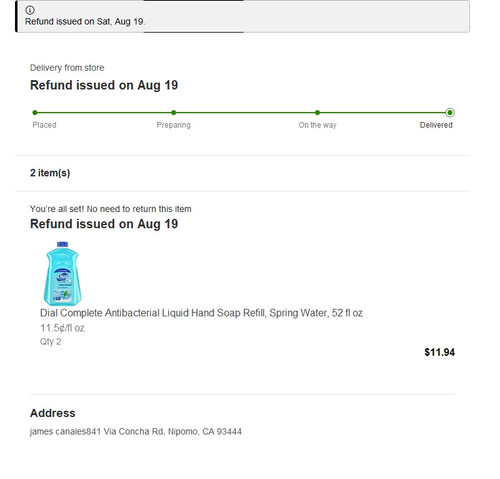Click the Preparing step label
This screenshot has height=479, width=500.
(174, 125)
